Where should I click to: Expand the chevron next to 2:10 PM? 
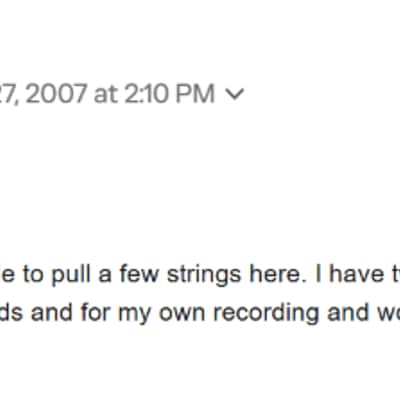pos(235,94)
